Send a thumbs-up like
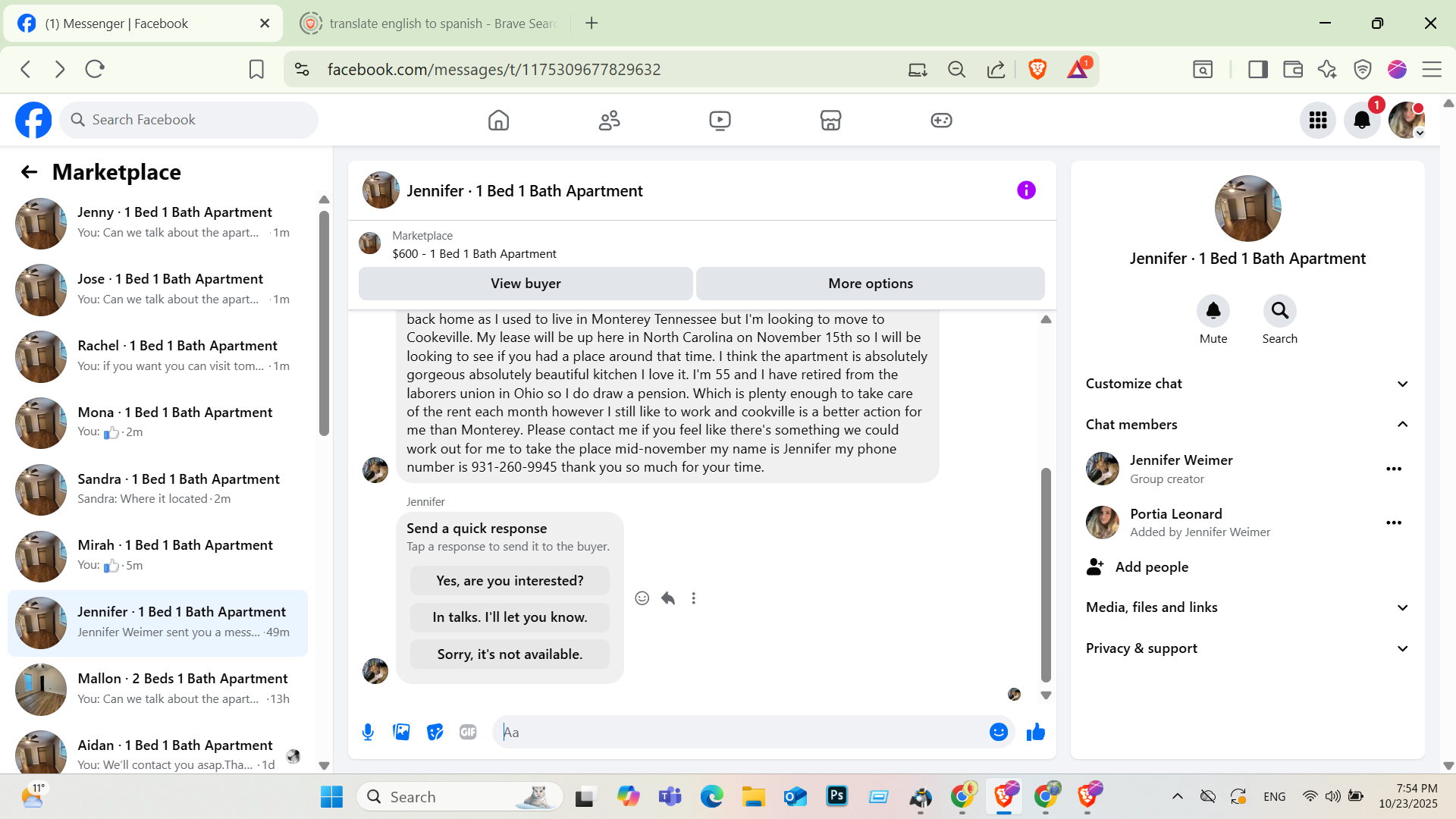This screenshot has height=819, width=1456. click(1035, 732)
